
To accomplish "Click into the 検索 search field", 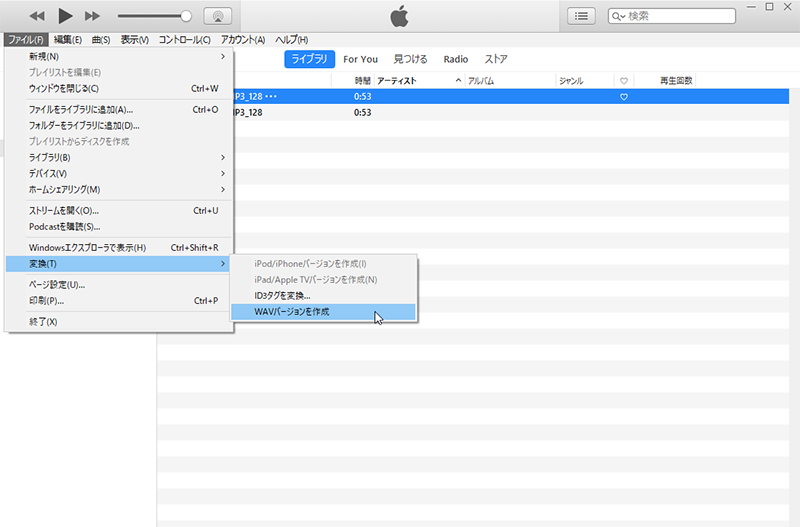I will [672, 16].
